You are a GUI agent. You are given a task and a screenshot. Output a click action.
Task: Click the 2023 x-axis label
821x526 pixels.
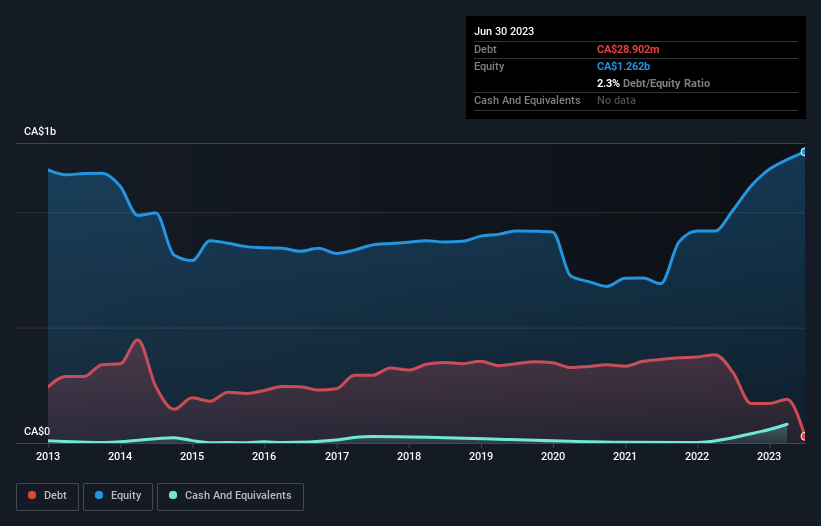tap(769, 456)
